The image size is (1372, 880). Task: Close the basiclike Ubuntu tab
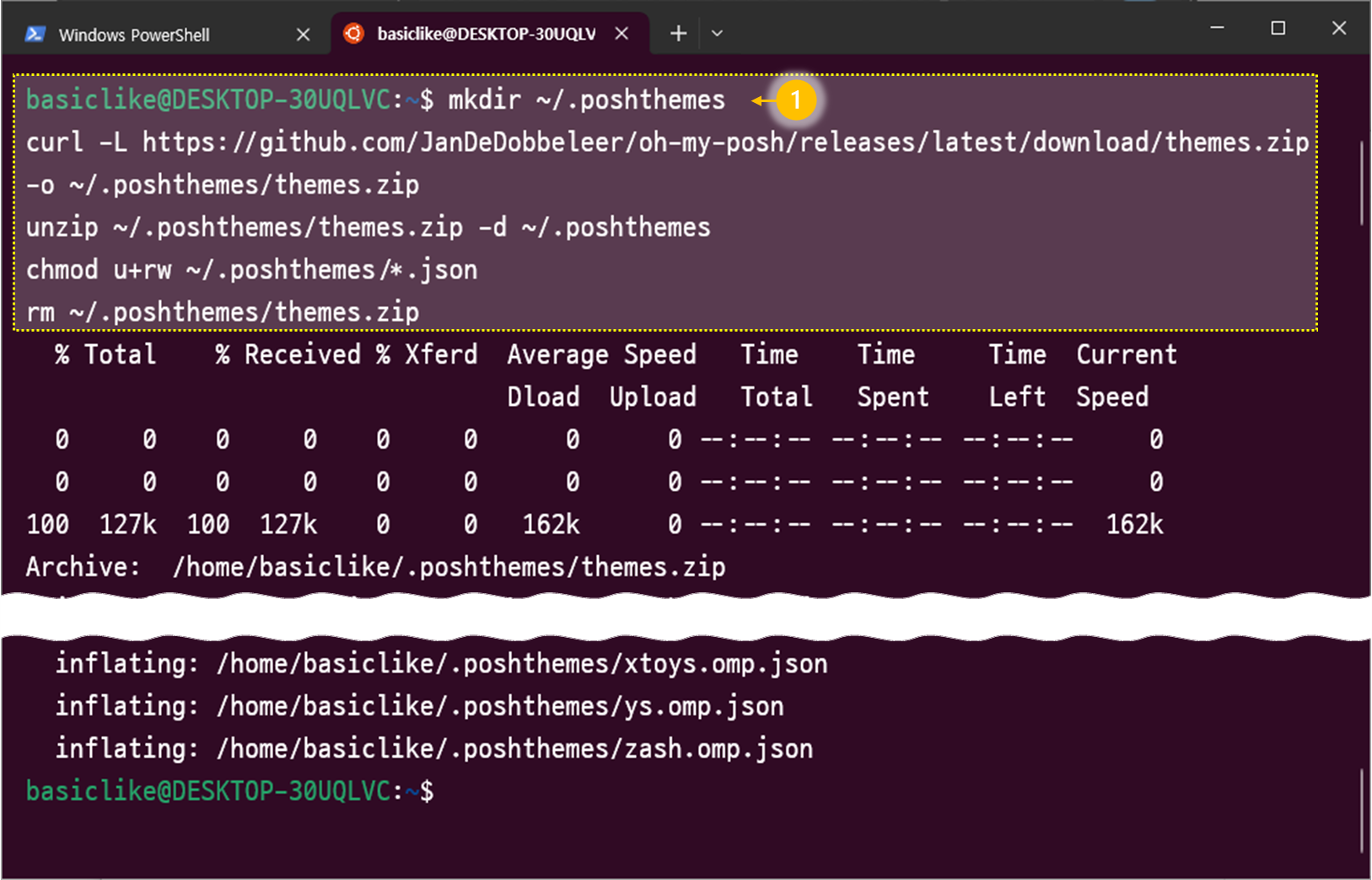coord(621,34)
